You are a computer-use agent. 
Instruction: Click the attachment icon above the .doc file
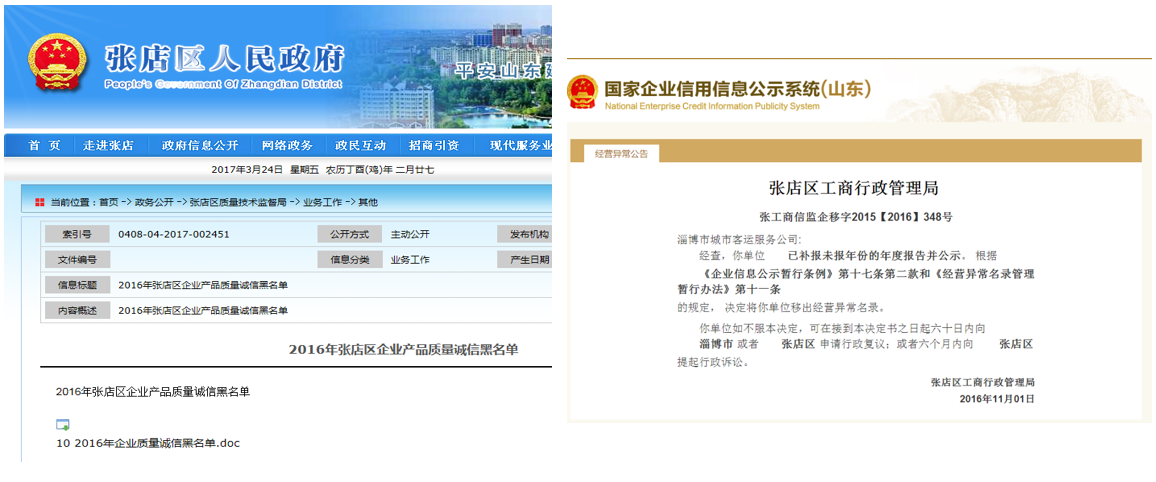[63, 424]
